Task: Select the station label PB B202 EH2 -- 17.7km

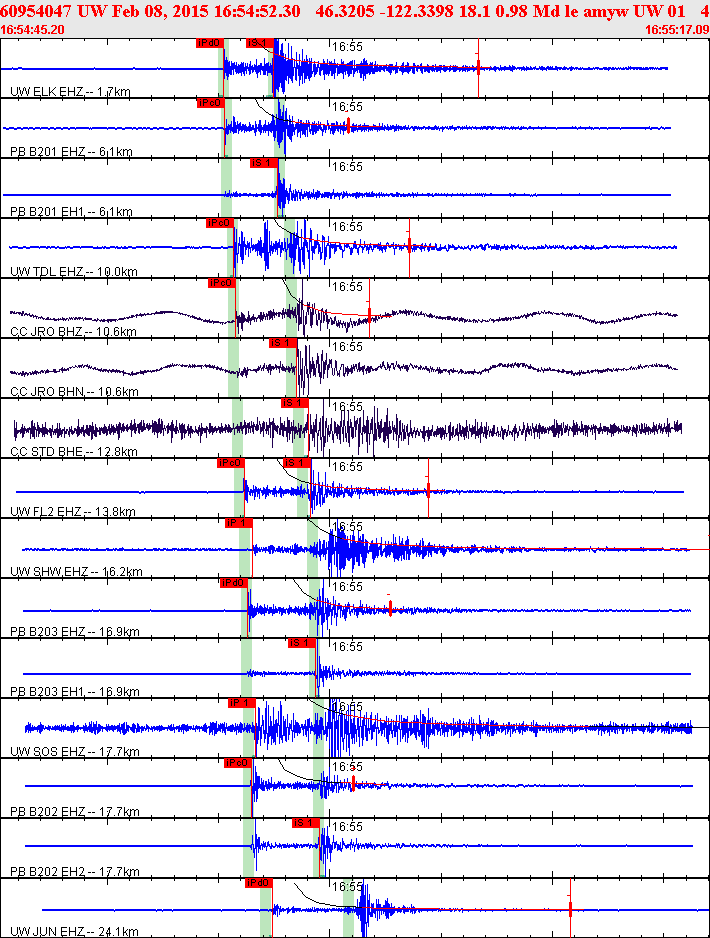Action: click(x=75, y=871)
